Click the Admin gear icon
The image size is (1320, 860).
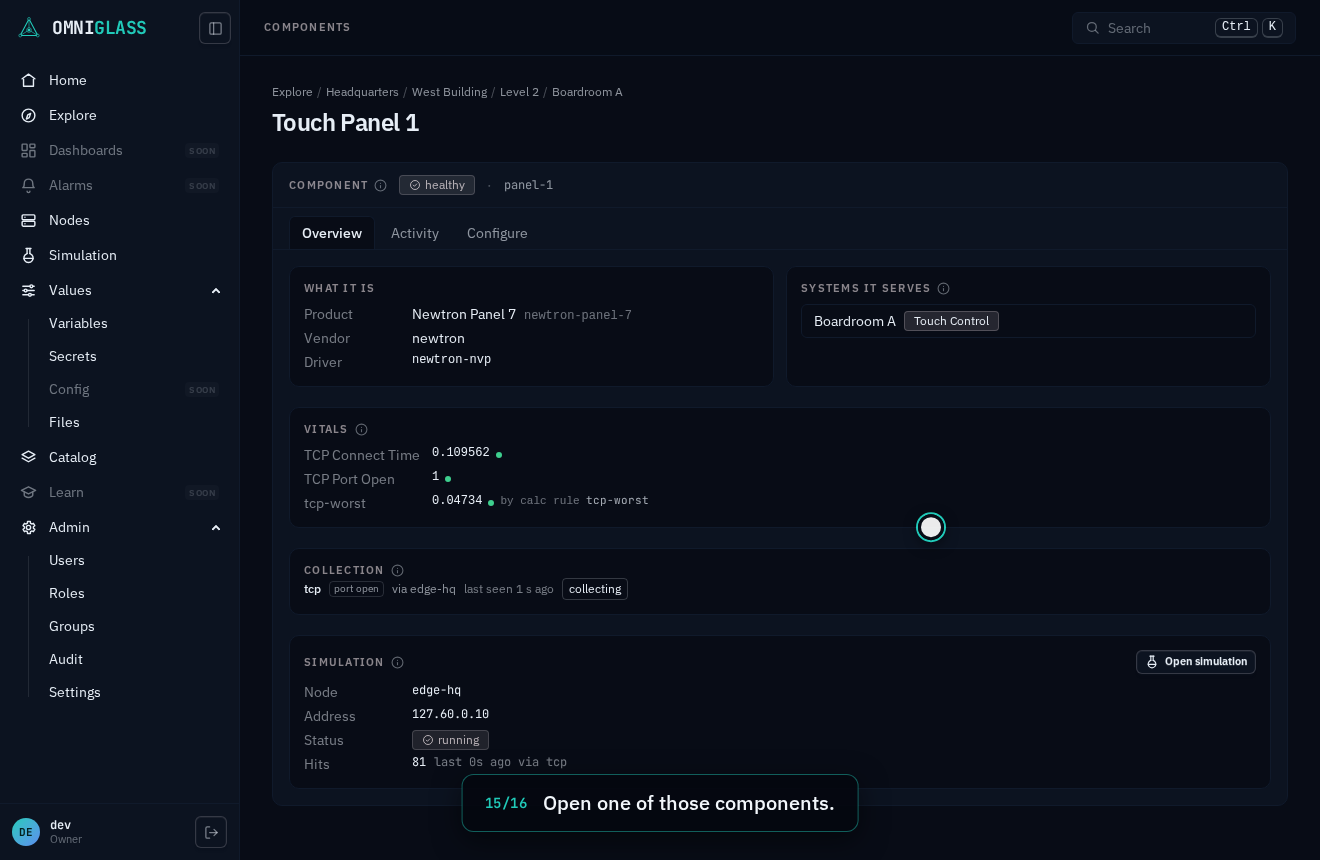(29, 527)
